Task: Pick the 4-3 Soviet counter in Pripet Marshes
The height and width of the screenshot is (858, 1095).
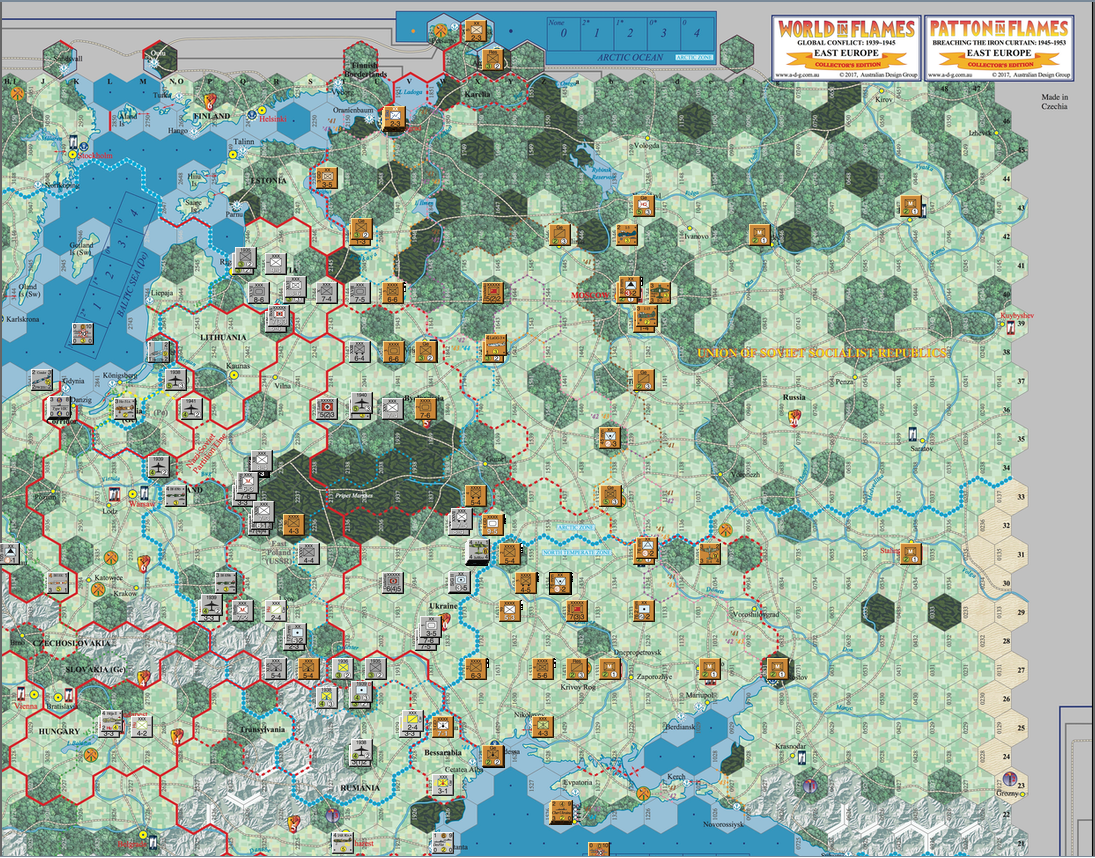Action: pyautogui.click(x=293, y=524)
